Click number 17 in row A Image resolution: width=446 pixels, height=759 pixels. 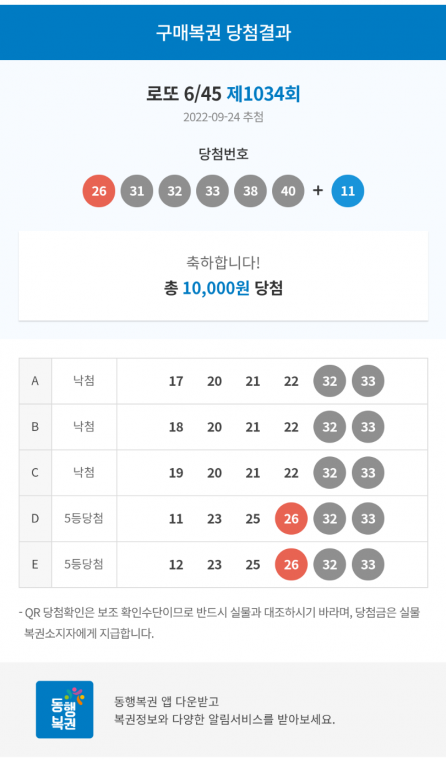click(176, 381)
